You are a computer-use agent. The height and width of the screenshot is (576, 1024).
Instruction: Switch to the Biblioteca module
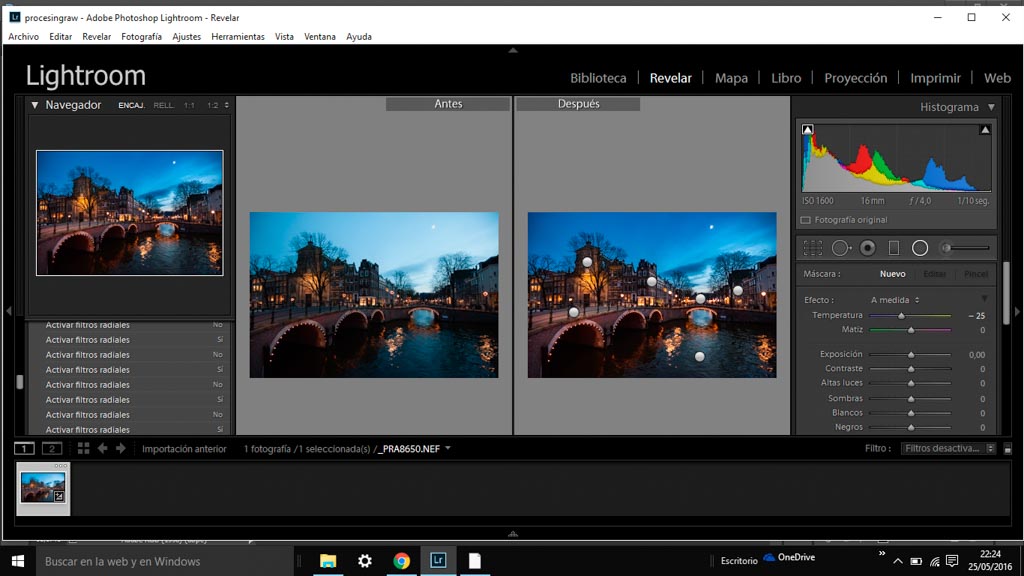(x=598, y=78)
